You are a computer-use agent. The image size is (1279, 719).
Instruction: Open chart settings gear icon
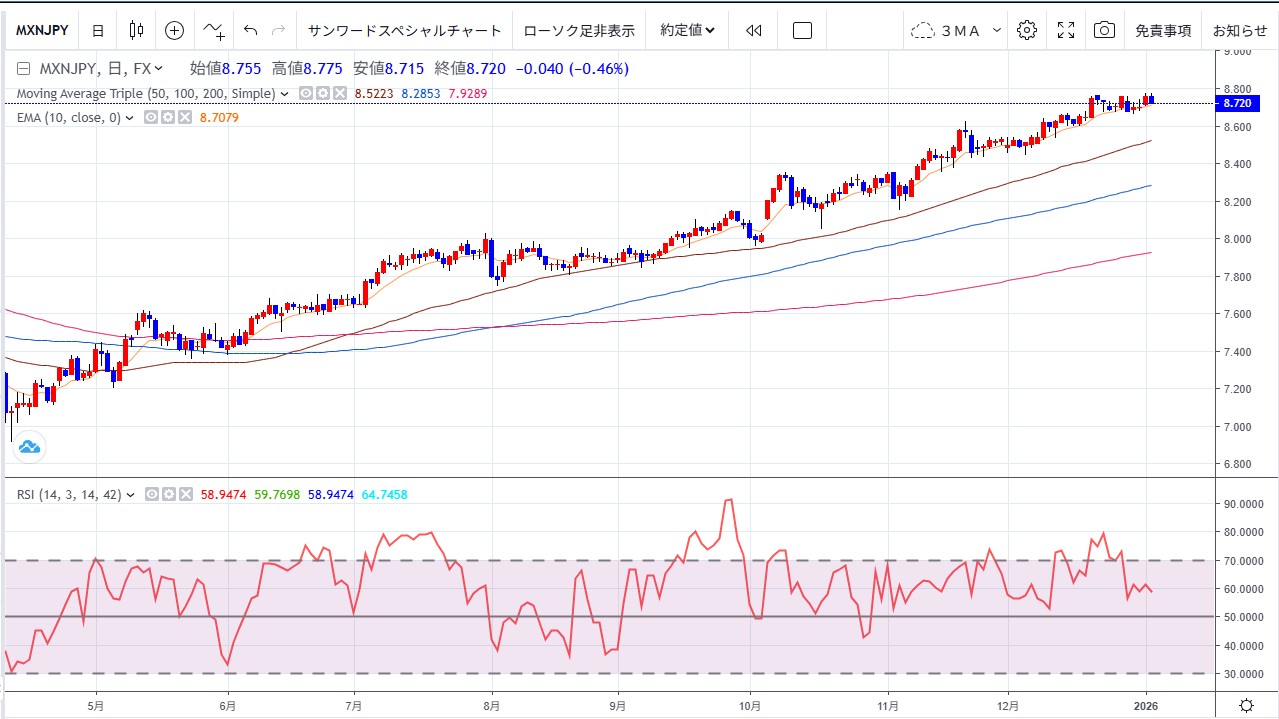[1026, 30]
